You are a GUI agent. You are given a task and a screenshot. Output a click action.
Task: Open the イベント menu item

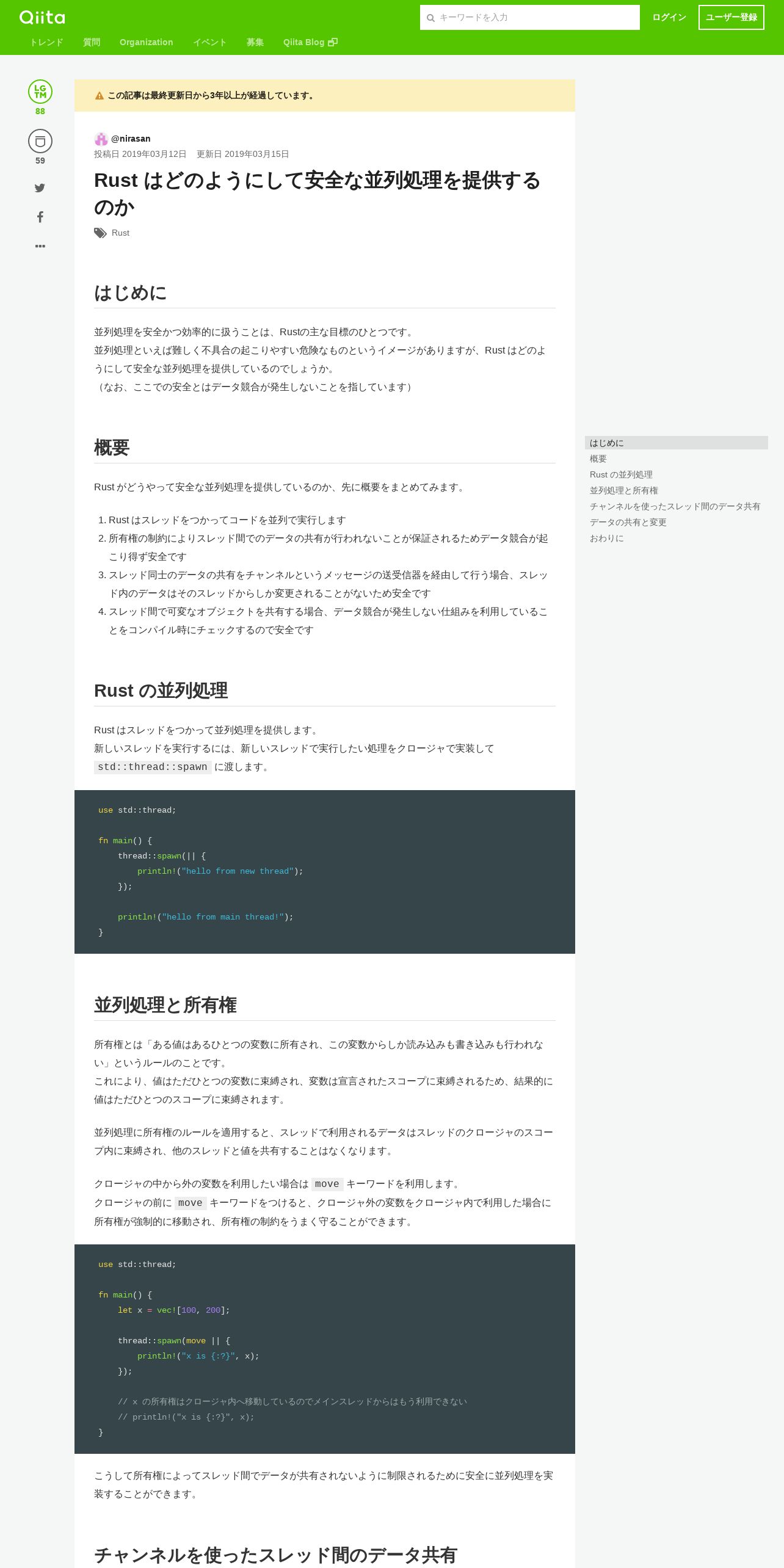(x=210, y=42)
